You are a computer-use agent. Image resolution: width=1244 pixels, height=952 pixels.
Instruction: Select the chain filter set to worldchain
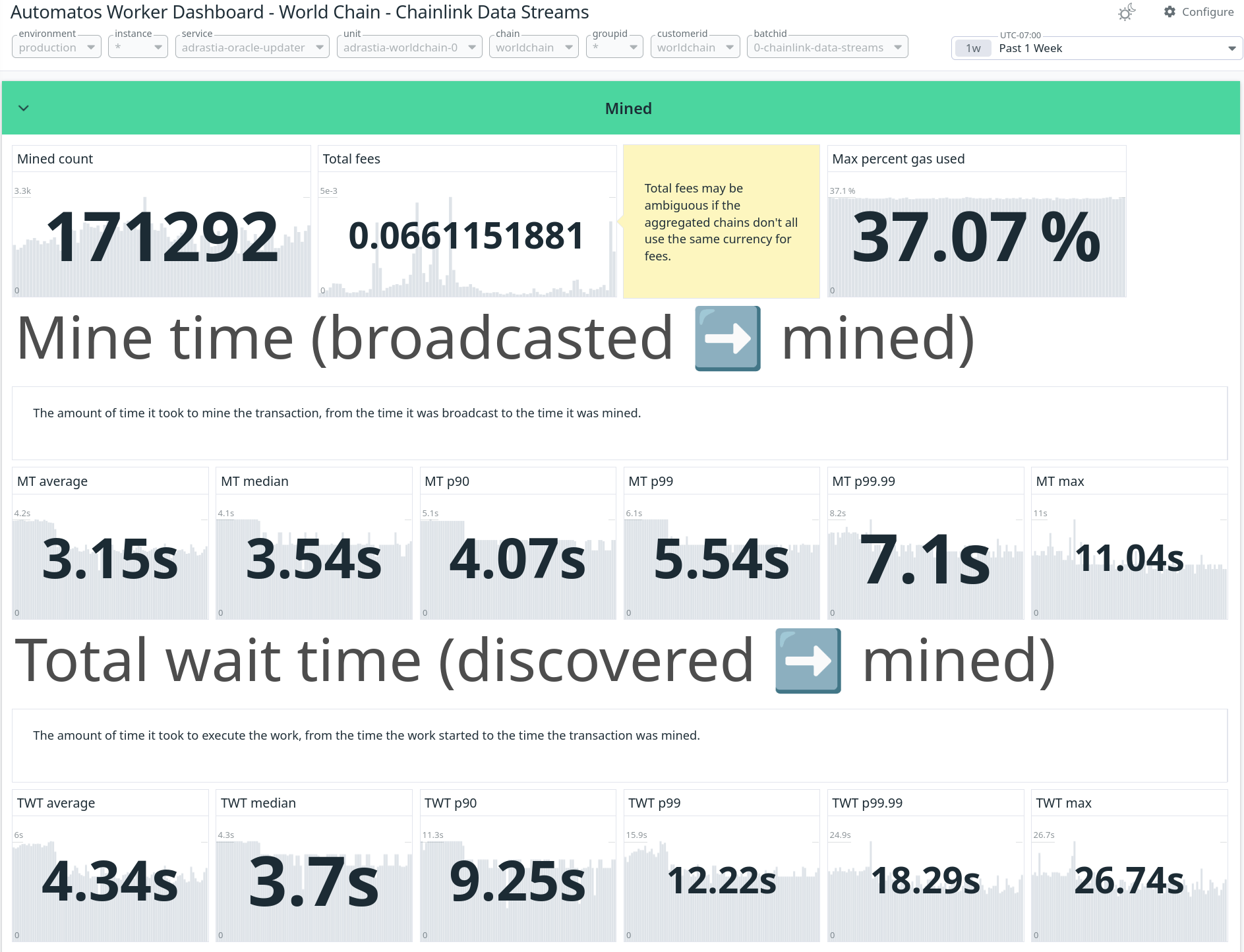(x=533, y=47)
